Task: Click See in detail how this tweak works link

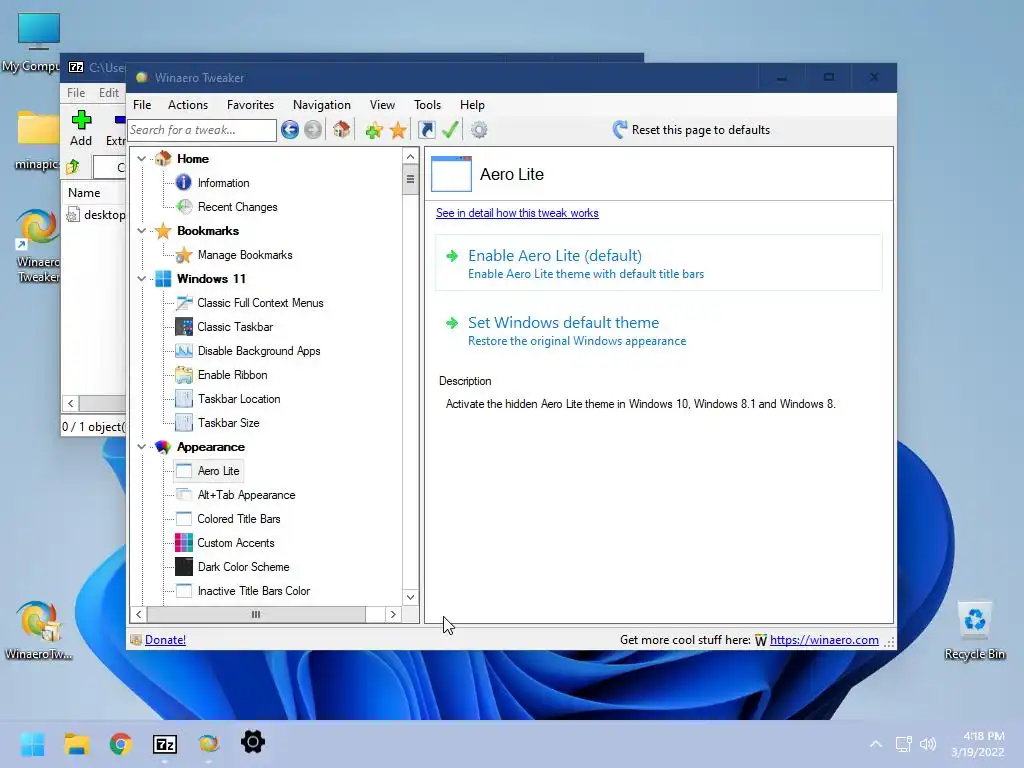Action: tap(517, 213)
